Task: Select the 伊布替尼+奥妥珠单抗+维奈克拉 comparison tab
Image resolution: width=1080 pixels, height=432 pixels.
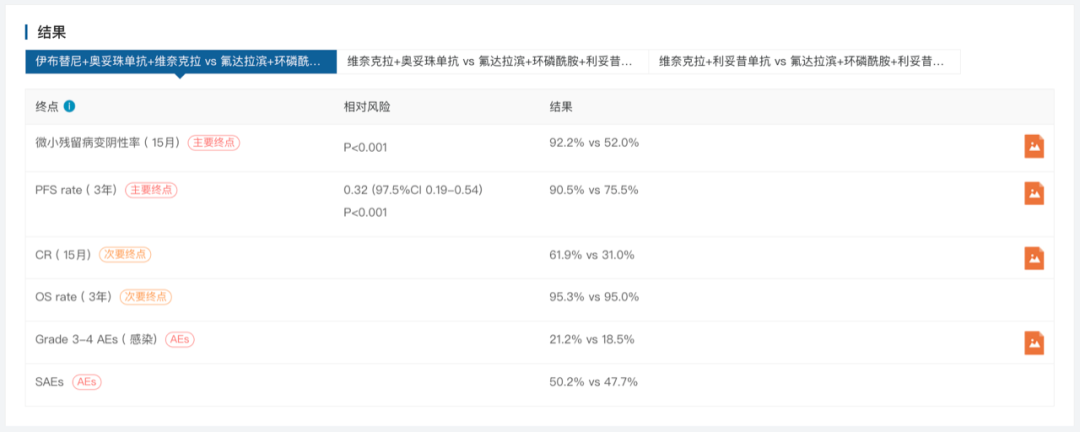Action: (x=180, y=62)
